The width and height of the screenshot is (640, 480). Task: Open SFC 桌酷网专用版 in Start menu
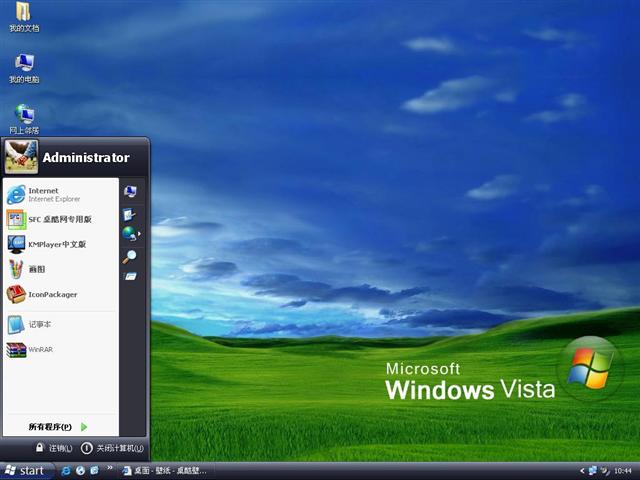click(61, 220)
